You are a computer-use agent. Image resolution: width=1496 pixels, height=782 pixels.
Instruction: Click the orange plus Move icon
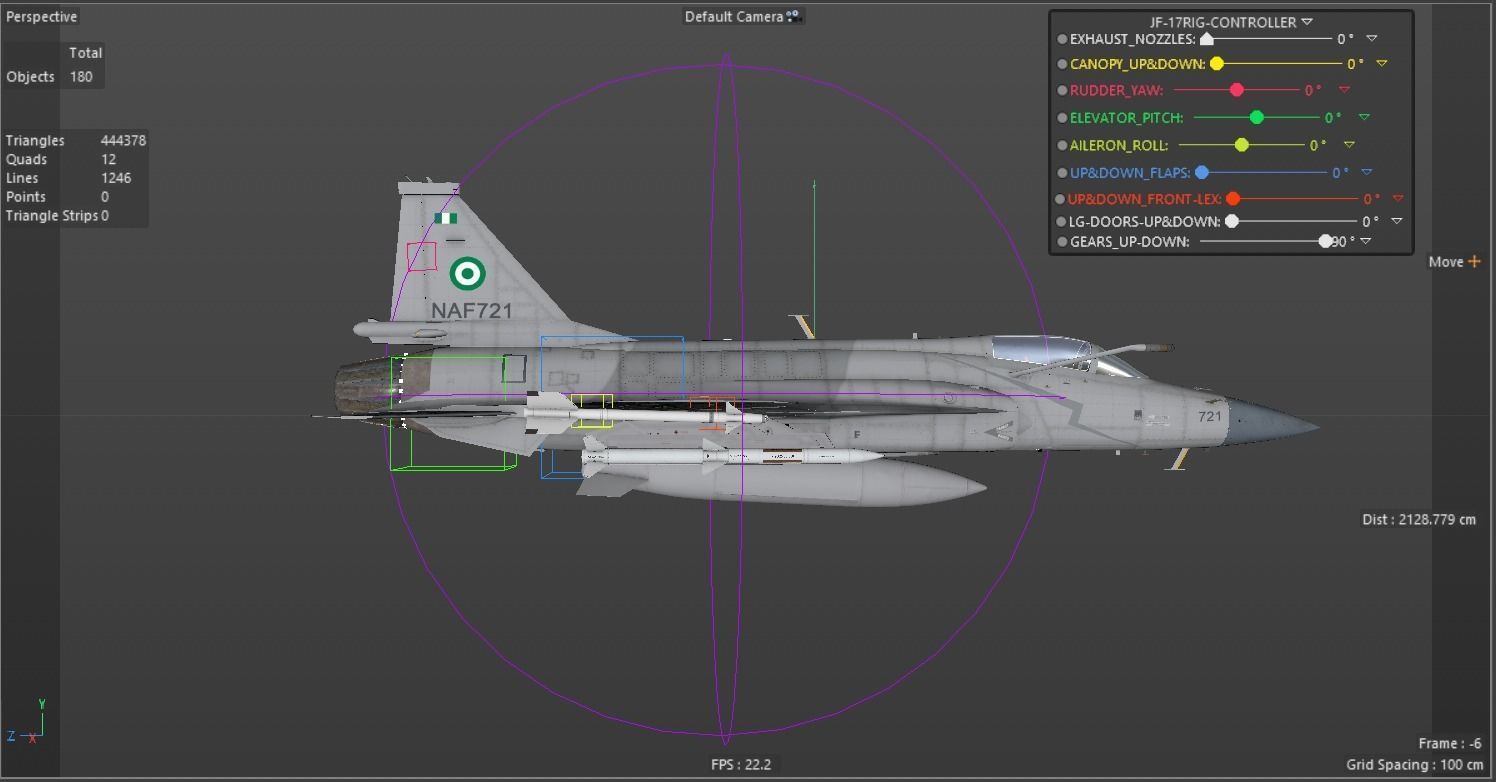(1474, 261)
